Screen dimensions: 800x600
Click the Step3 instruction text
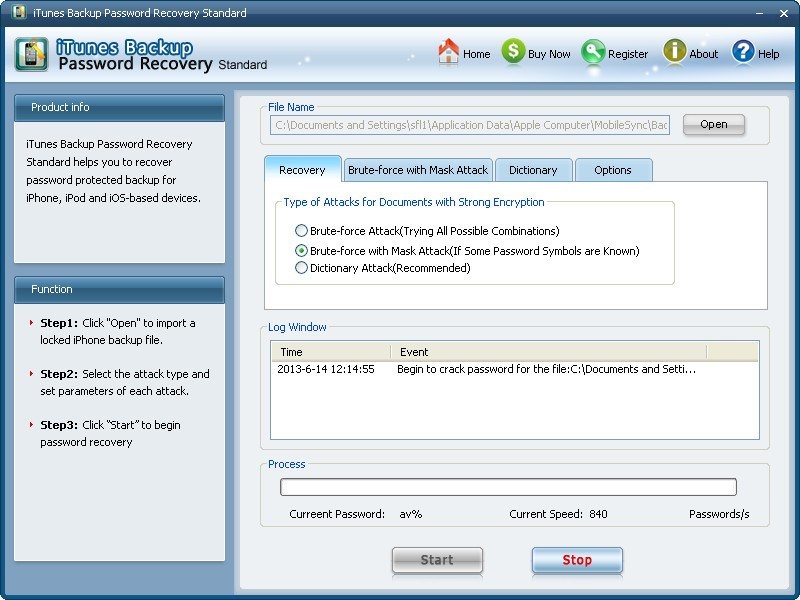[110, 434]
